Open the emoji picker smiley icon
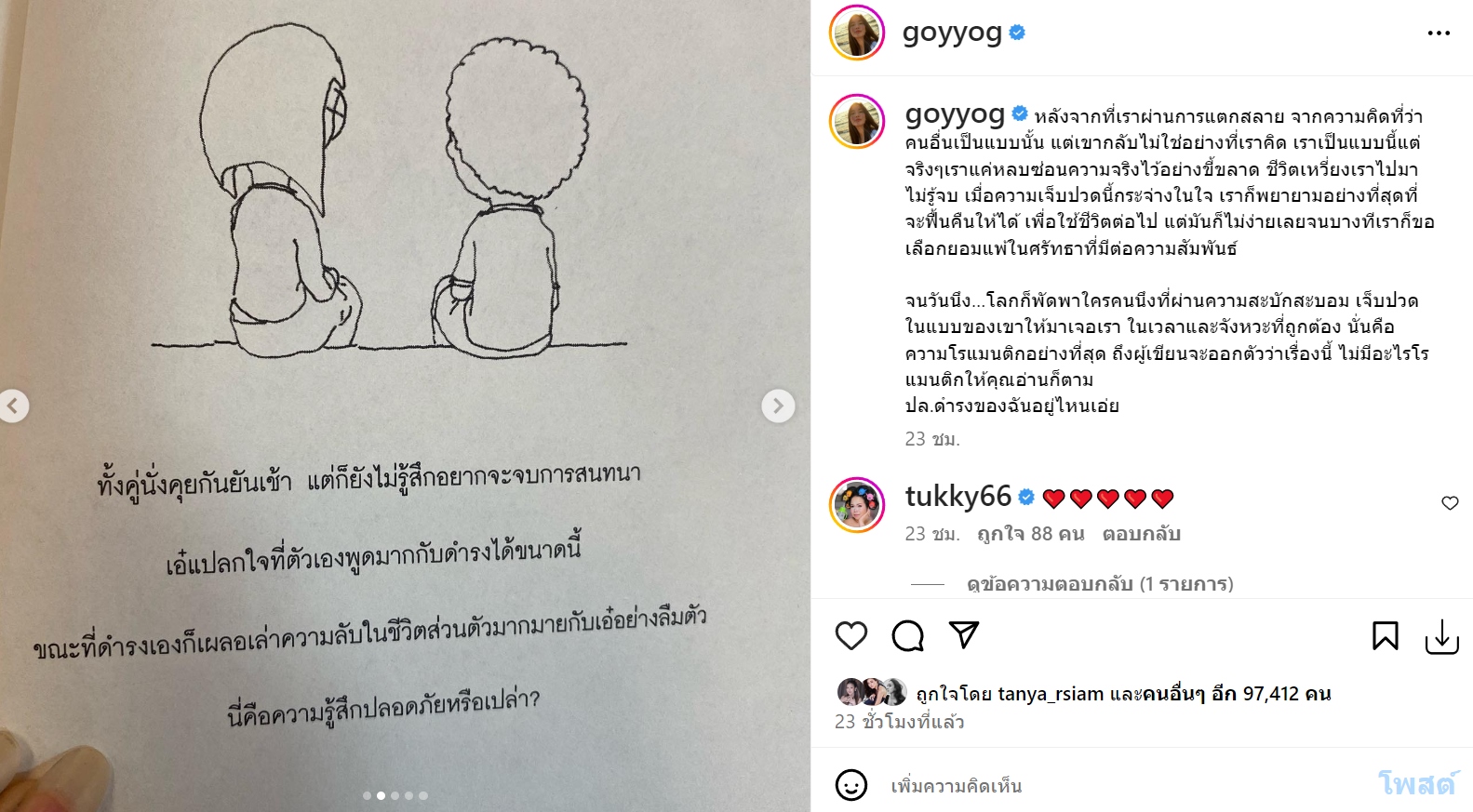This screenshot has height=812, width=1473. point(850,785)
